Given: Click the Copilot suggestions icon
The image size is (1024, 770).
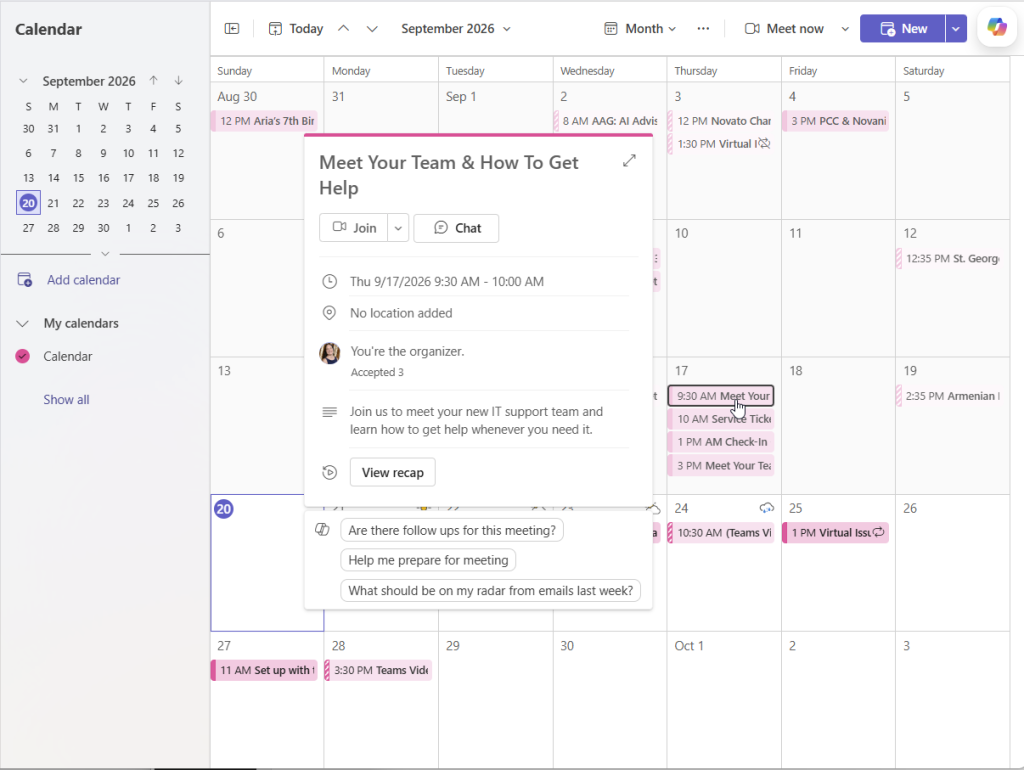Looking at the screenshot, I should coord(323,530).
